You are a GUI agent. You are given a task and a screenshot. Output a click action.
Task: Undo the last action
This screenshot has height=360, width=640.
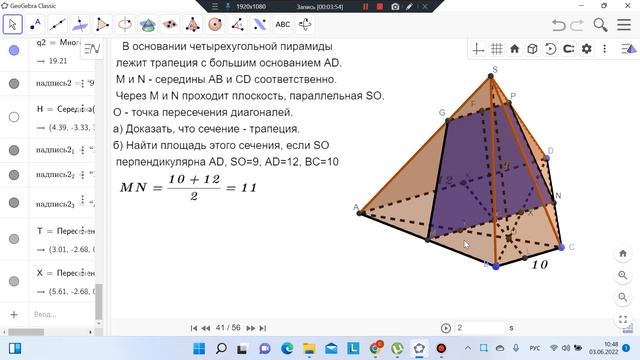pyautogui.click(x=559, y=25)
